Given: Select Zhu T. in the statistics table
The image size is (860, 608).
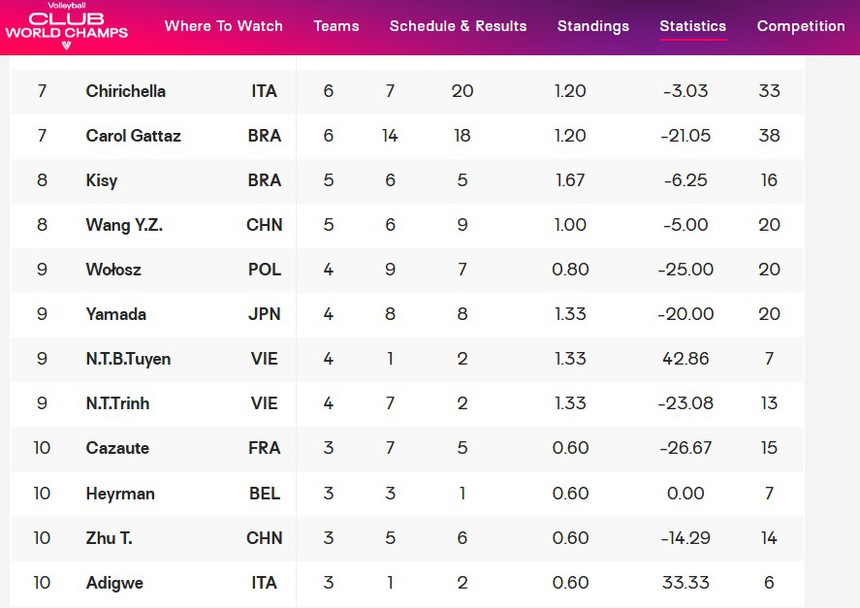Looking at the screenshot, I should [x=109, y=538].
